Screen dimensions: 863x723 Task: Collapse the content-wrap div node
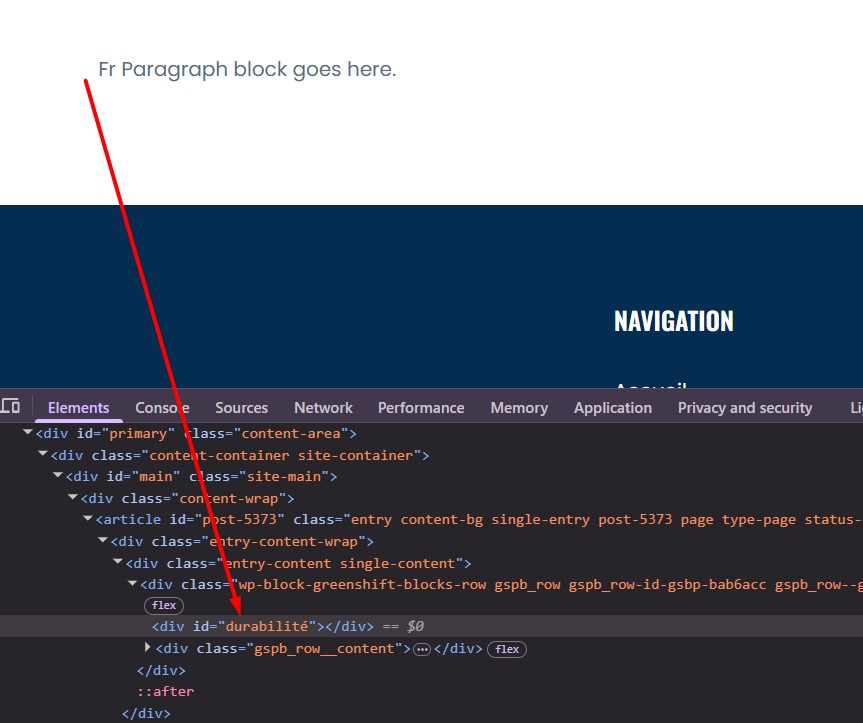[x=72, y=497]
